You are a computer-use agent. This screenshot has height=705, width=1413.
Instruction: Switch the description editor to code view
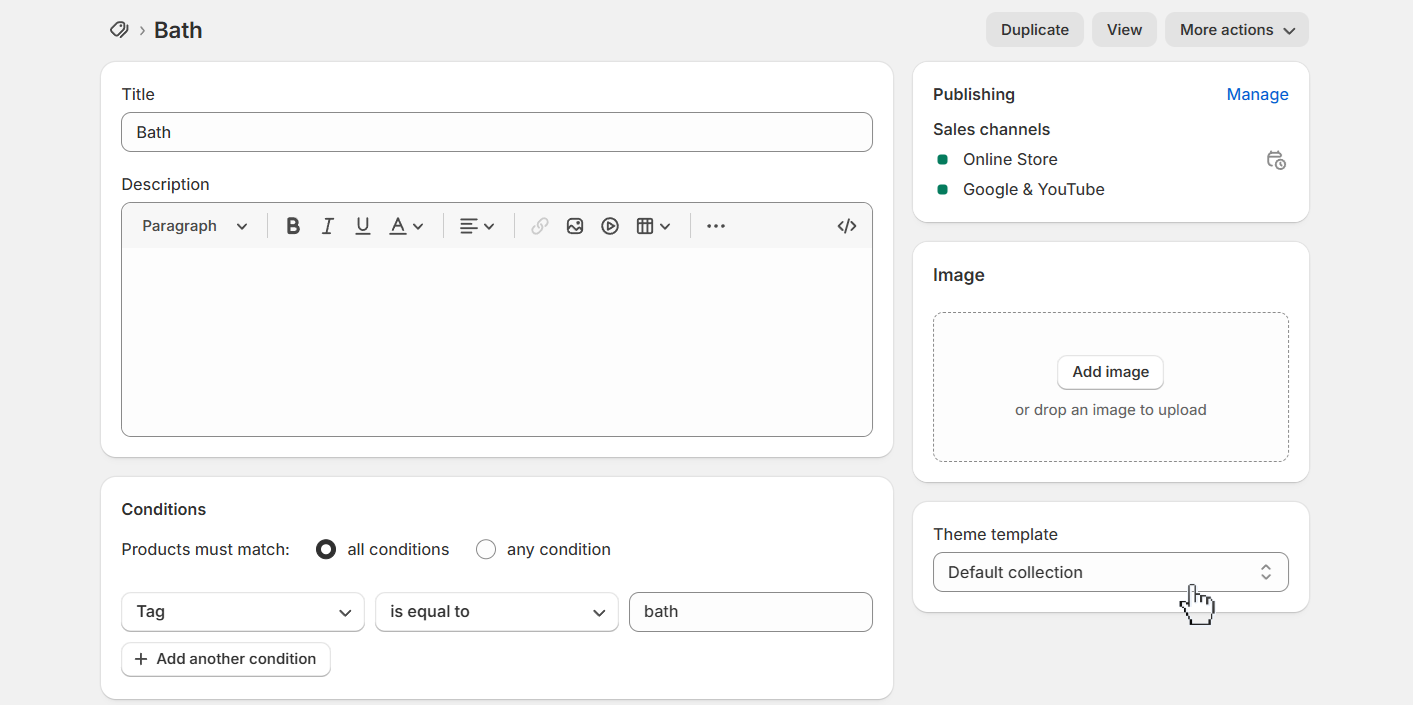click(846, 225)
